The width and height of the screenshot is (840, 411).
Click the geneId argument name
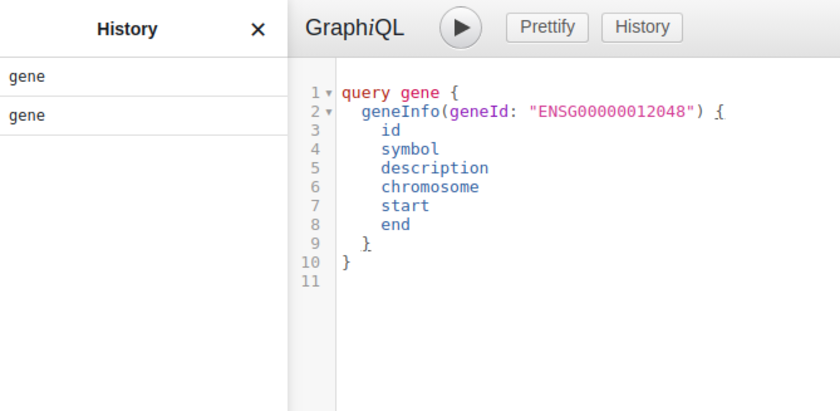tap(478, 112)
